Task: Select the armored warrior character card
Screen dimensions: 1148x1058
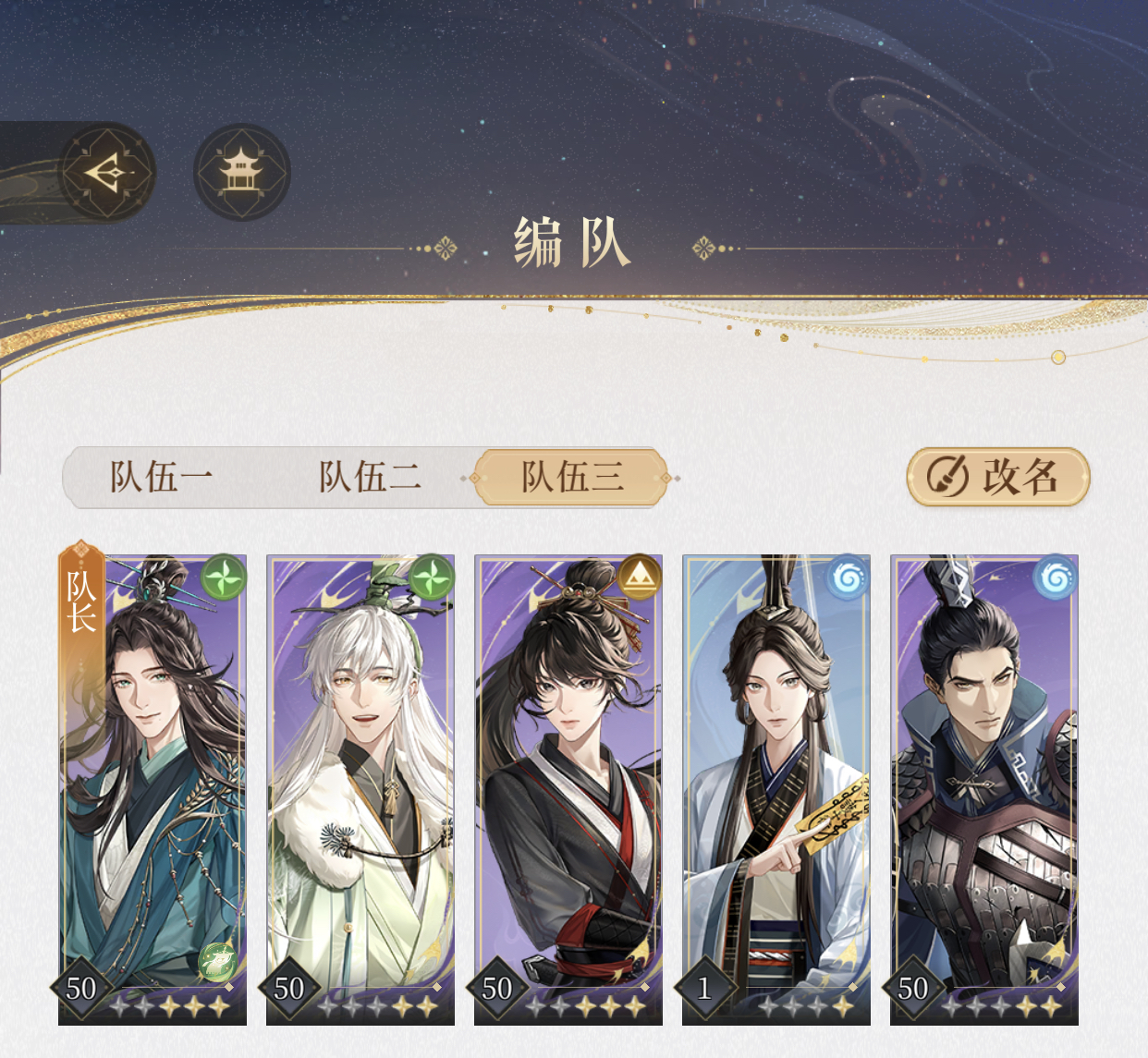Action: click(984, 790)
